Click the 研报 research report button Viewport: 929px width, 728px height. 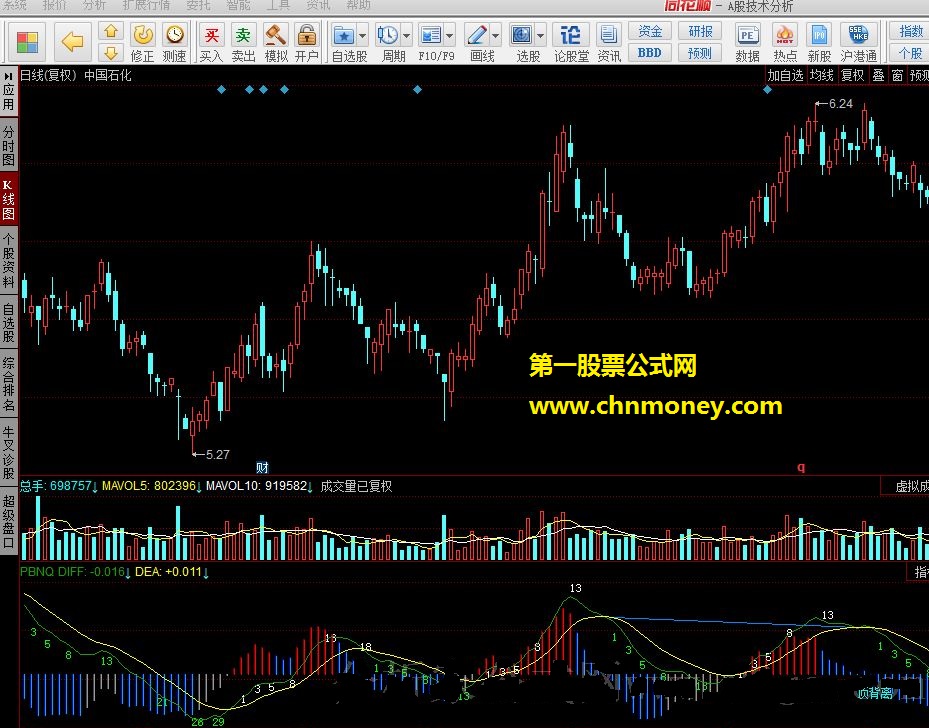(x=700, y=31)
